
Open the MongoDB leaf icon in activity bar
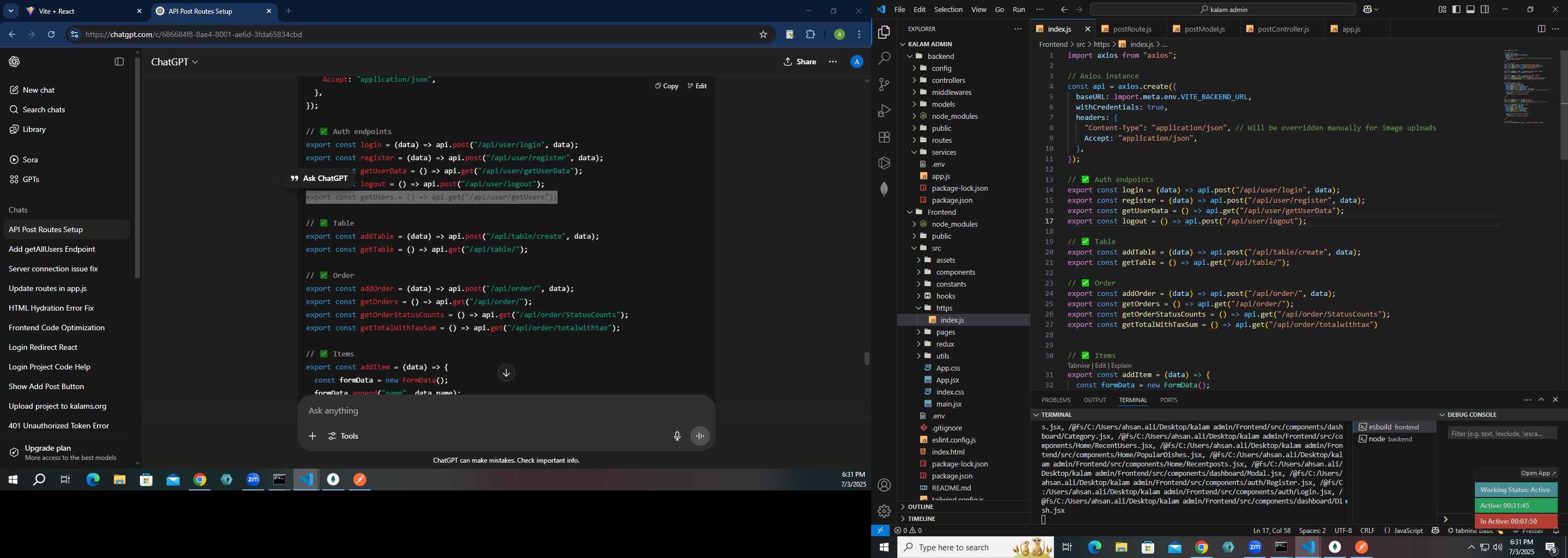884,189
